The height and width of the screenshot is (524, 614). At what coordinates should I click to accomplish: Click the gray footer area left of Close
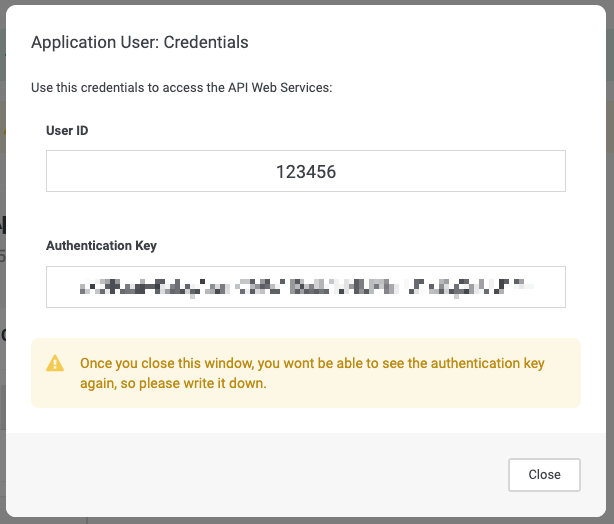250,474
